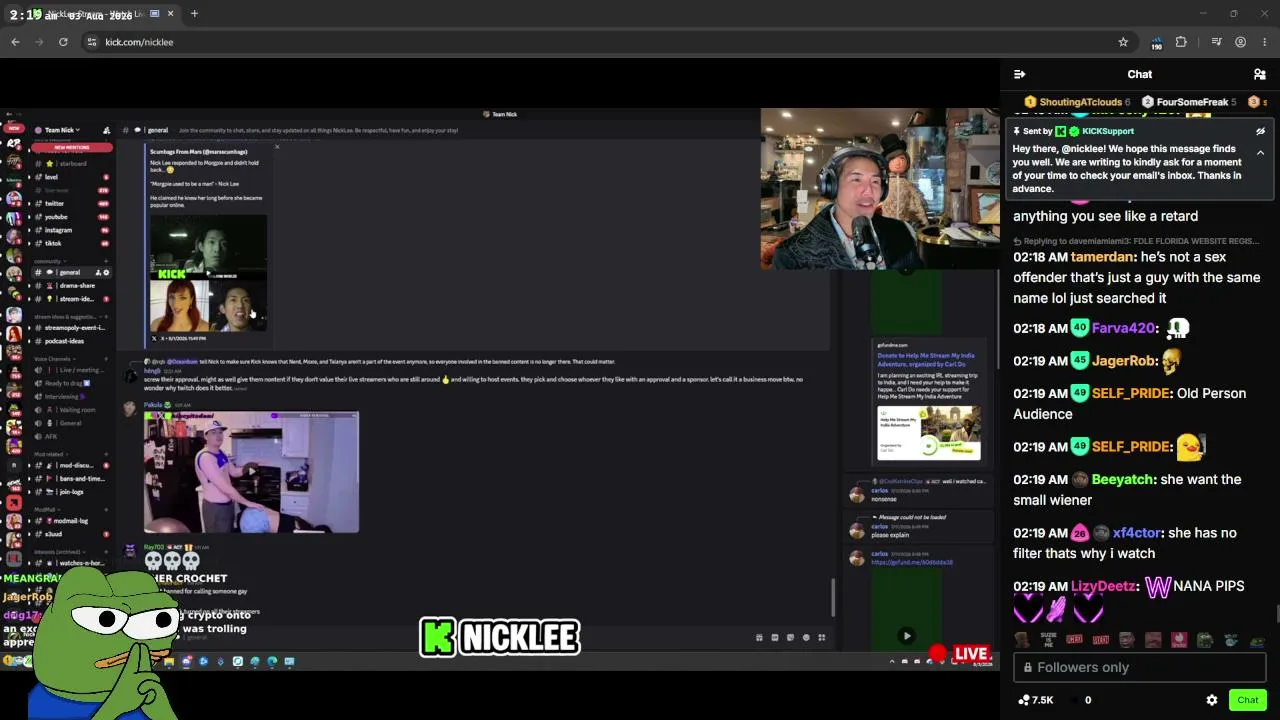Screen dimensions: 1280x720
Task: Open the extension showing the 190 badge
Action: pos(1156,43)
